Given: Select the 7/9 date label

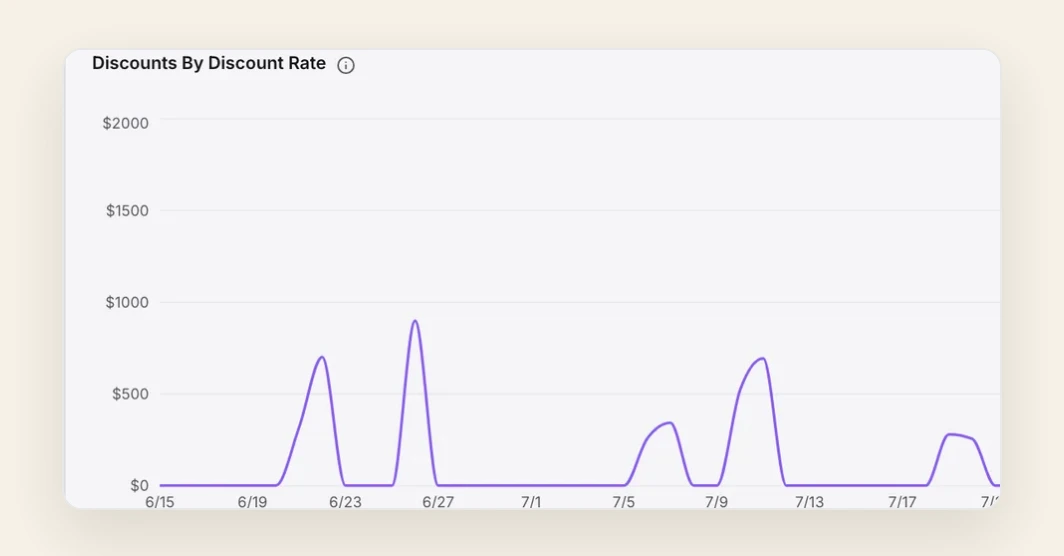Looking at the screenshot, I should click(x=717, y=502).
